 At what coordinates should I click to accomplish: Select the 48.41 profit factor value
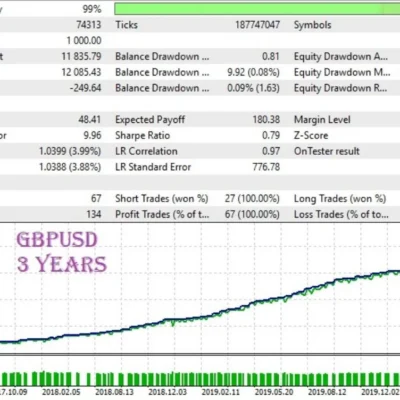pyautogui.click(x=89, y=119)
